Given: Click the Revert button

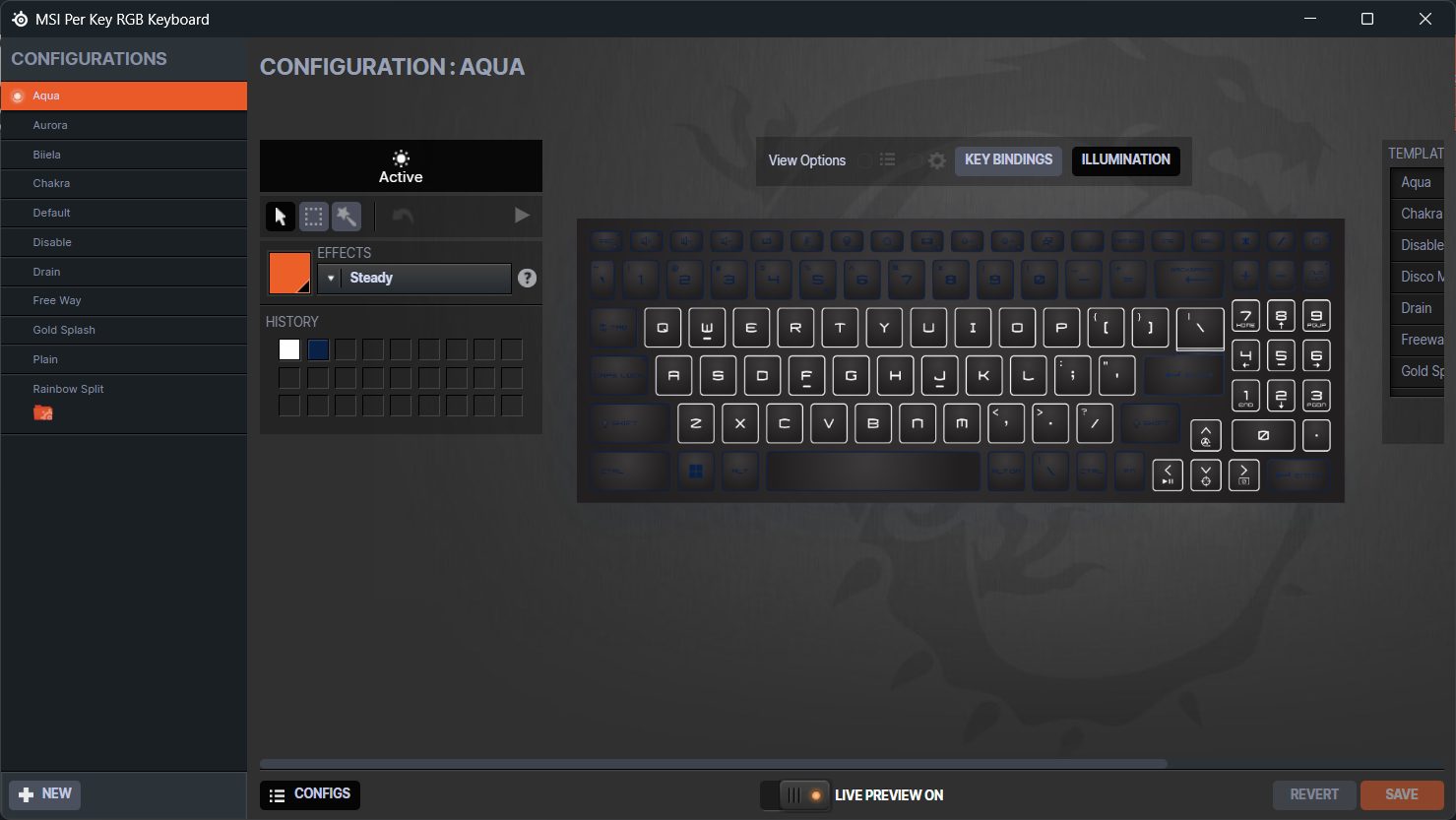Looking at the screenshot, I should (1314, 794).
